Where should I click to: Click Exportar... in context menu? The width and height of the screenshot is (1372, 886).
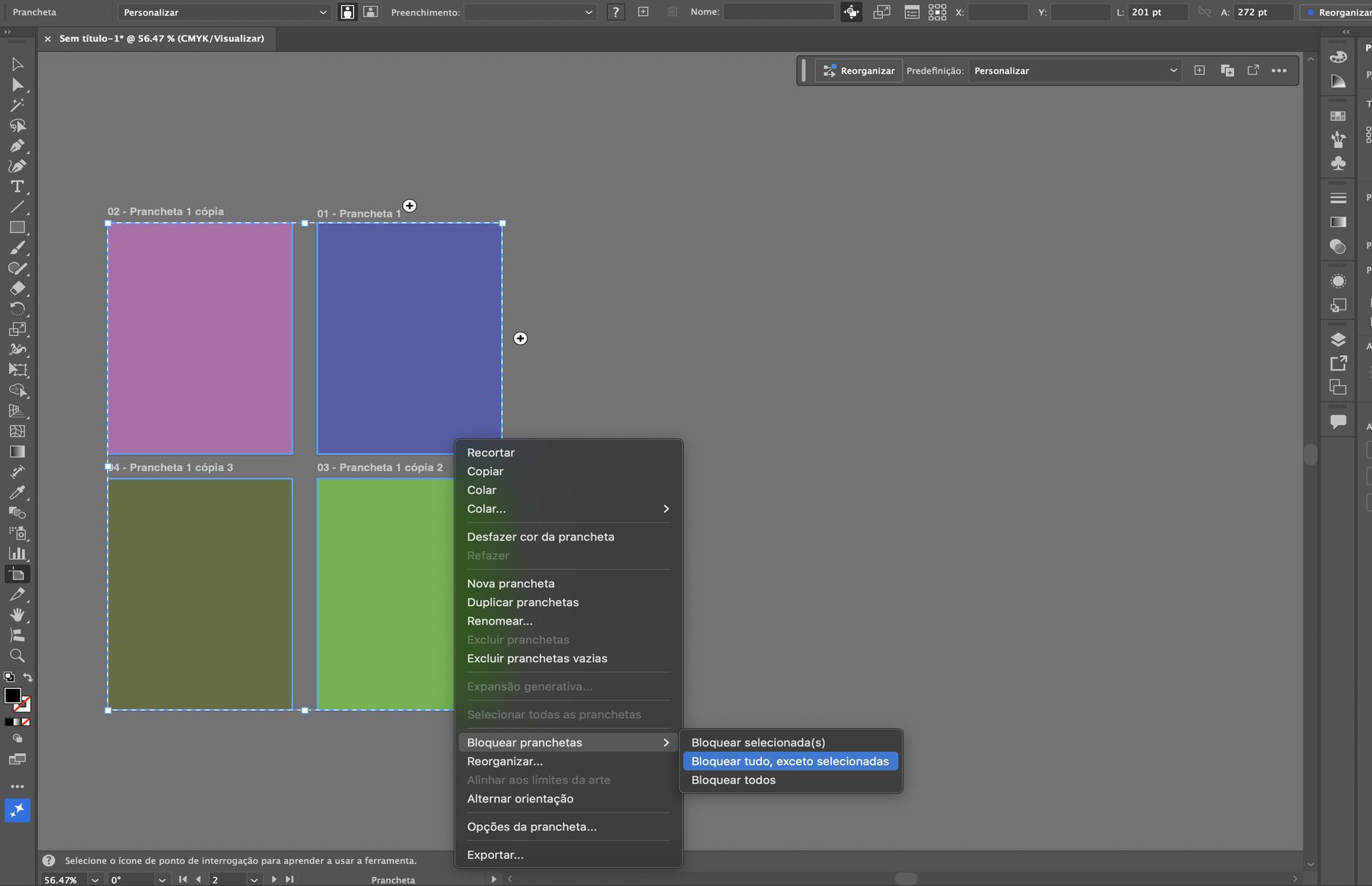494,855
